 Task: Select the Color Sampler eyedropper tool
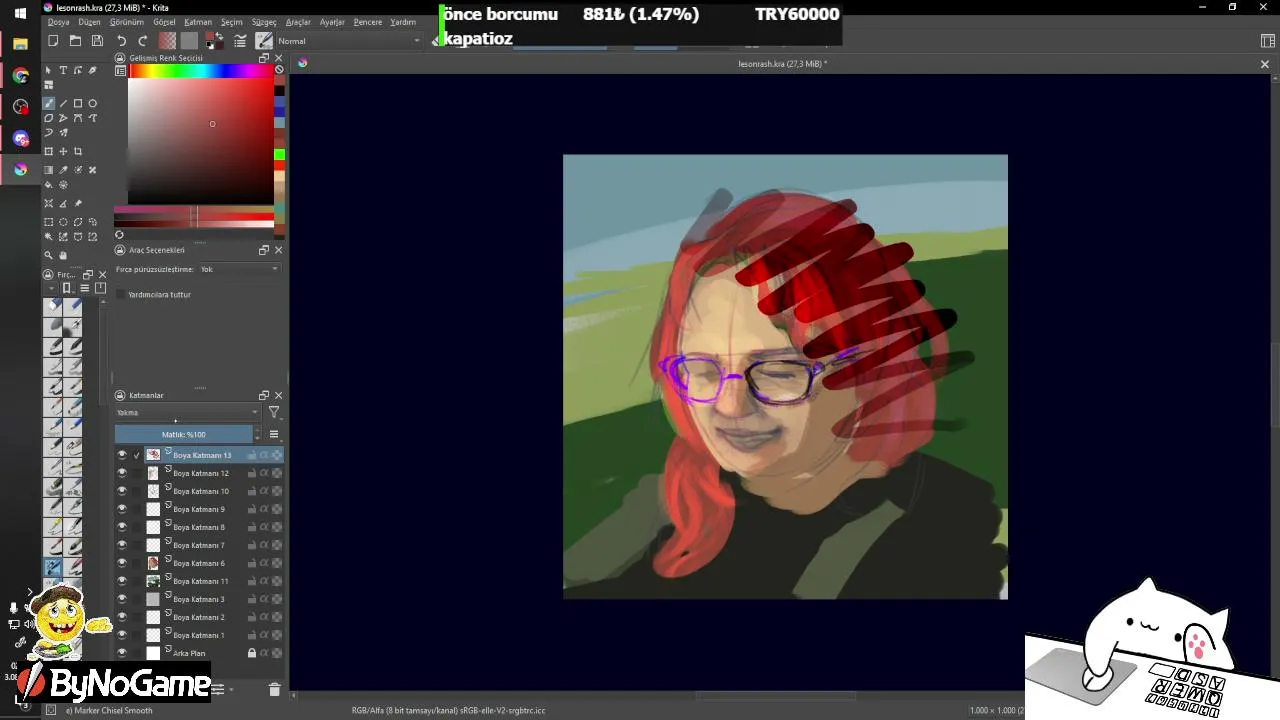pos(63,170)
